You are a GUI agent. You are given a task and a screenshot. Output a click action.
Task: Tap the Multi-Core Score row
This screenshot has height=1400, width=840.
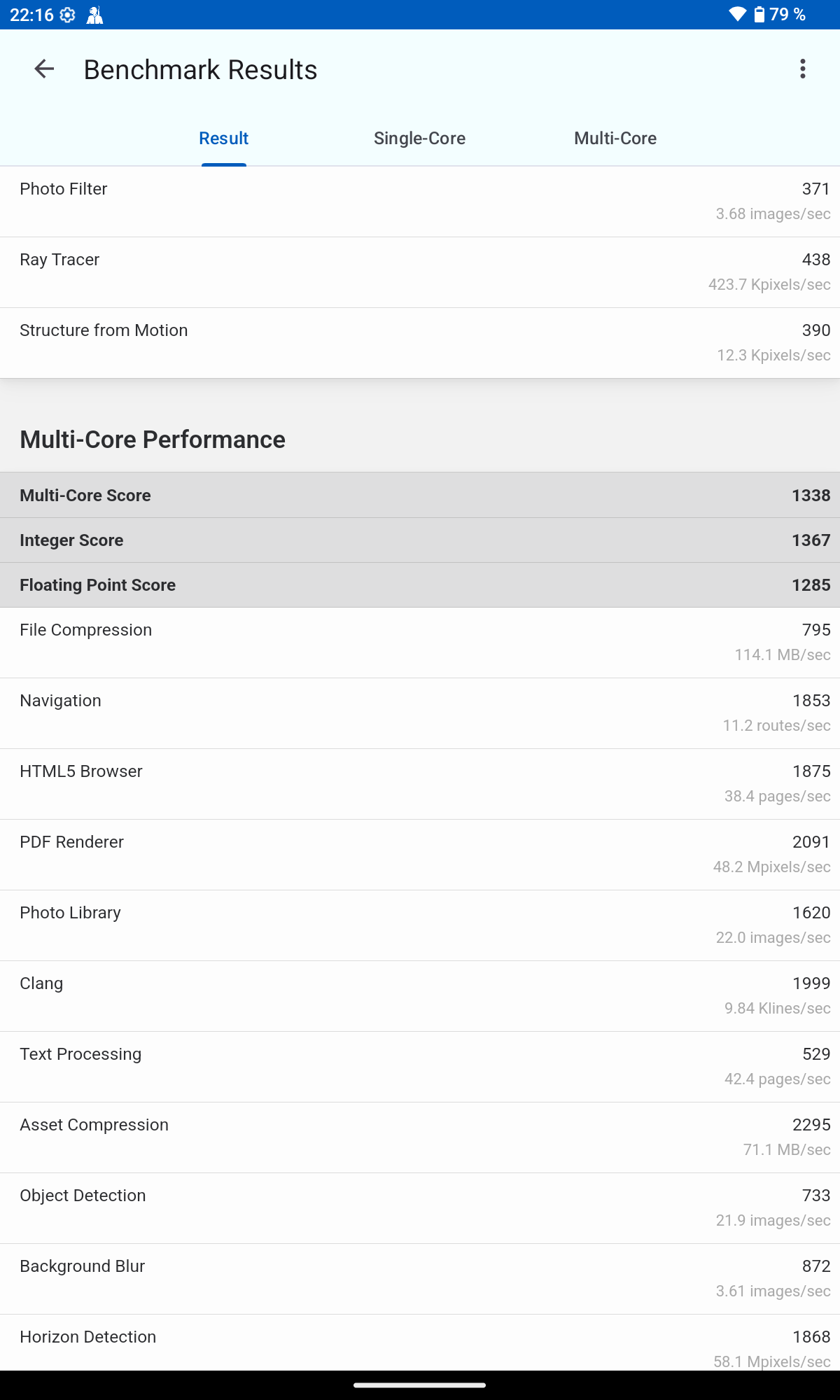click(420, 496)
